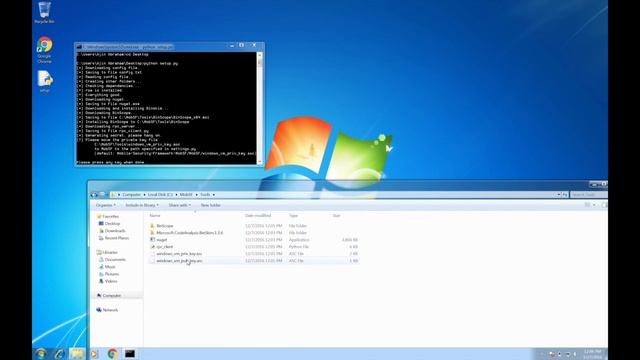Select the BinScope folder icon
Screen dimensions: 640x360
(152, 226)
